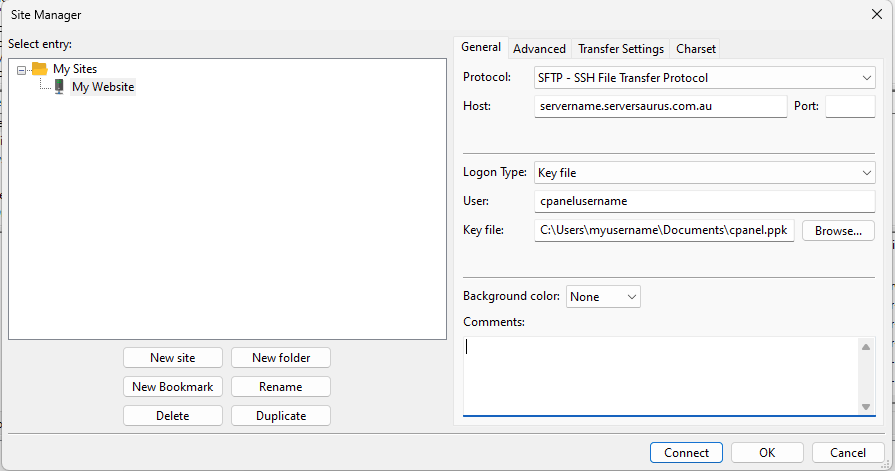Click the My Website server icon
Viewport: 895px width, 471px height.
click(59, 87)
